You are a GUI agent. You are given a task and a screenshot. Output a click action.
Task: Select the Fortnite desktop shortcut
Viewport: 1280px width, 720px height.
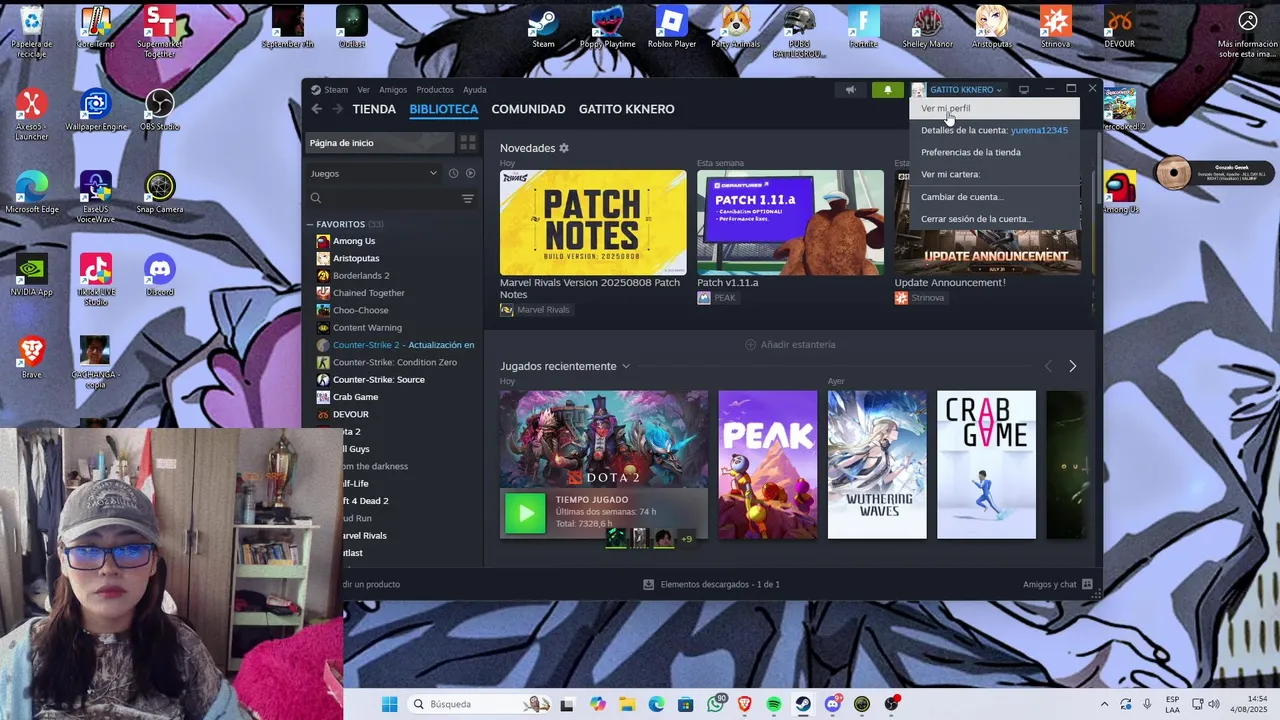coord(863,27)
